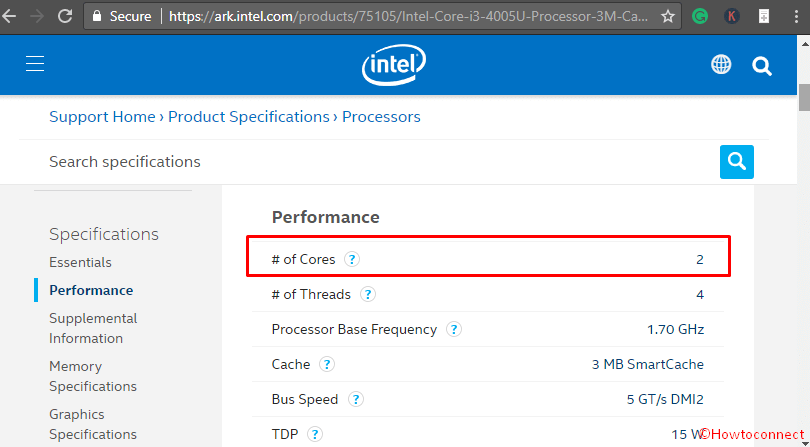Show help for Processor Base Frequency
This screenshot has height=447, width=810.
(x=454, y=329)
